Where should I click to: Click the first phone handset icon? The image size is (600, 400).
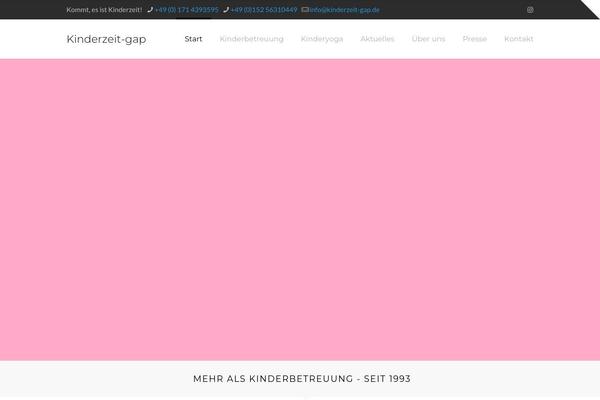(150, 10)
